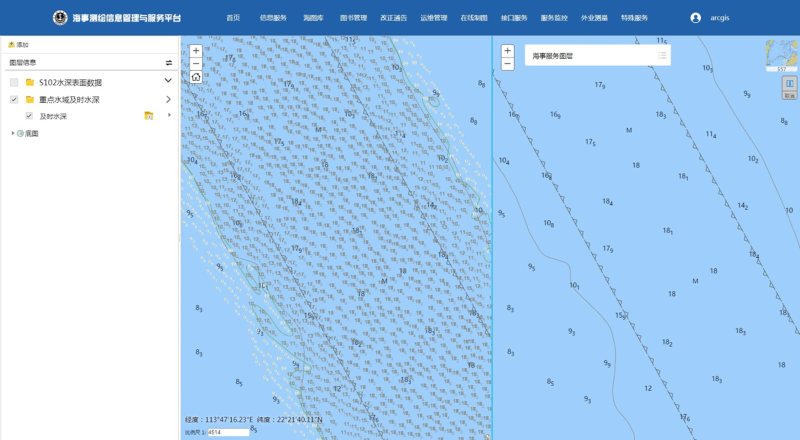Image resolution: width=800 pixels, height=440 pixels.
Task: Click the 添加 label to add layer
Action: (x=22, y=45)
